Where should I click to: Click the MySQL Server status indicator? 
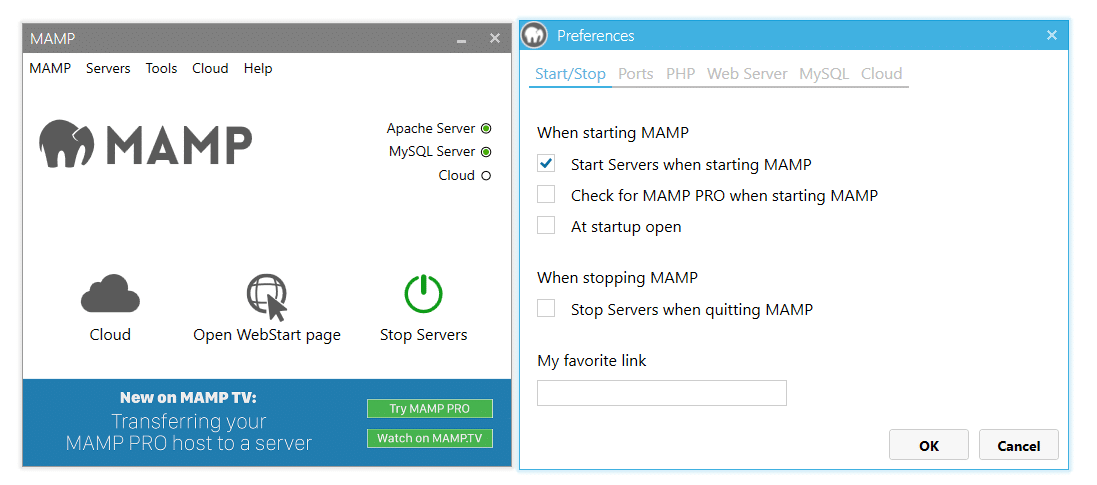(x=486, y=152)
